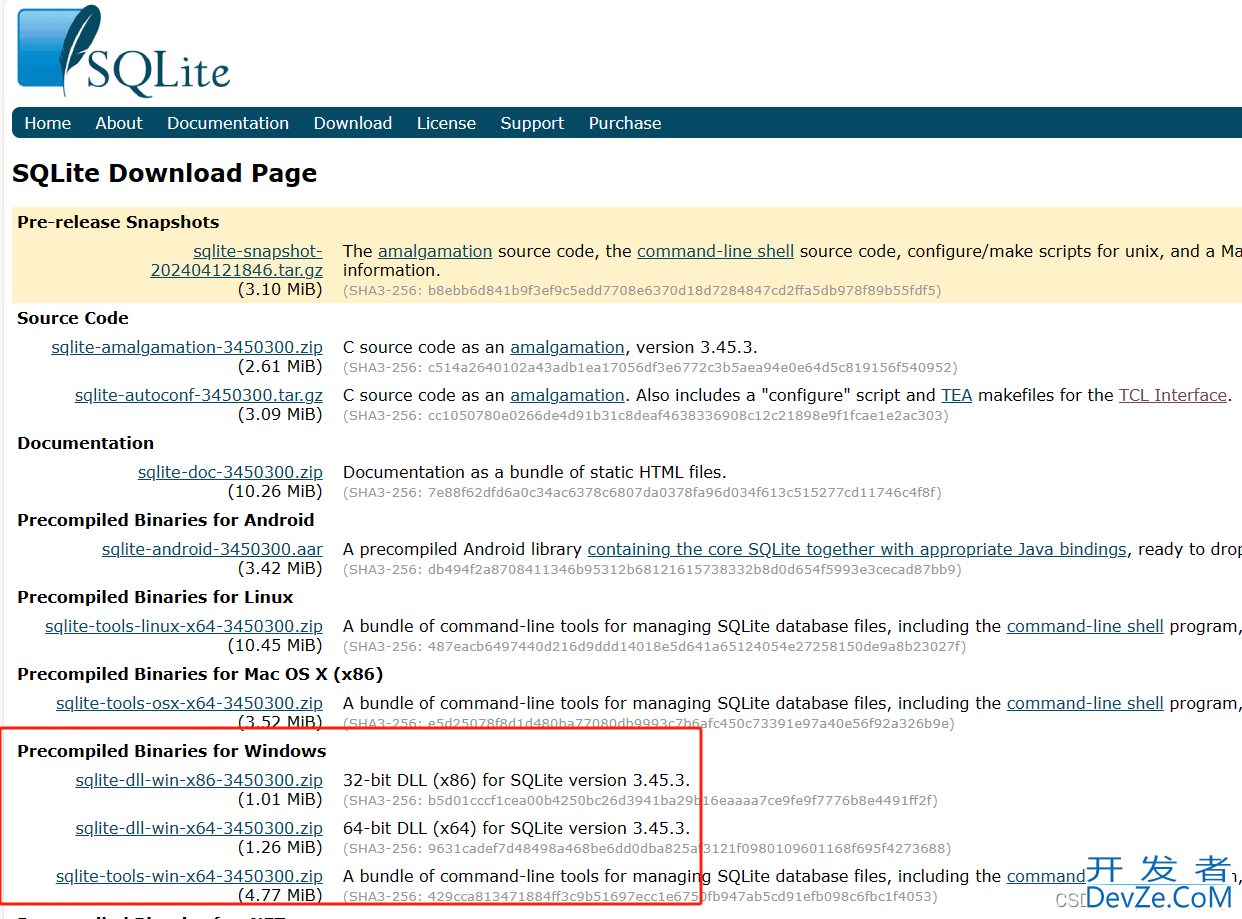Open the License page
Viewport: 1242px width, 919px height.
[x=446, y=123]
